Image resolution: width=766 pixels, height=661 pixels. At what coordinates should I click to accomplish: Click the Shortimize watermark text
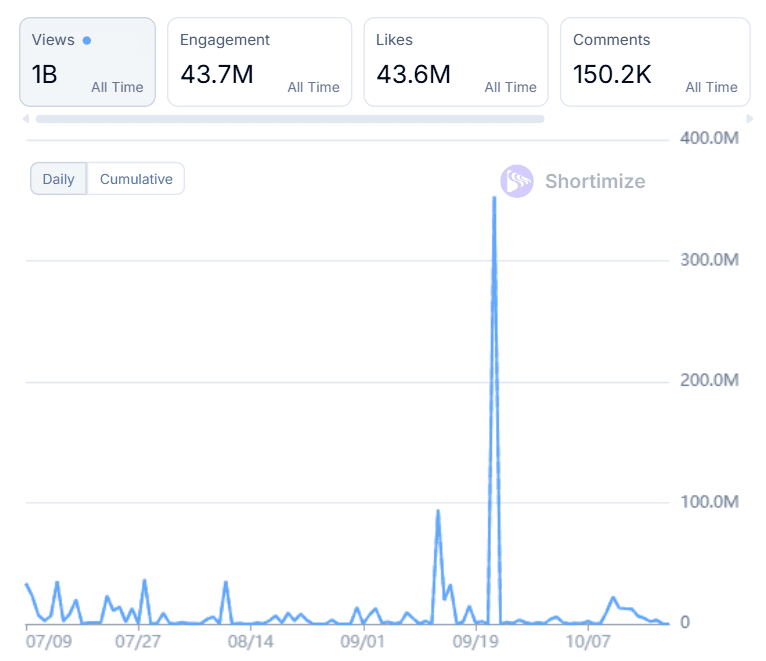pos(594,181)
